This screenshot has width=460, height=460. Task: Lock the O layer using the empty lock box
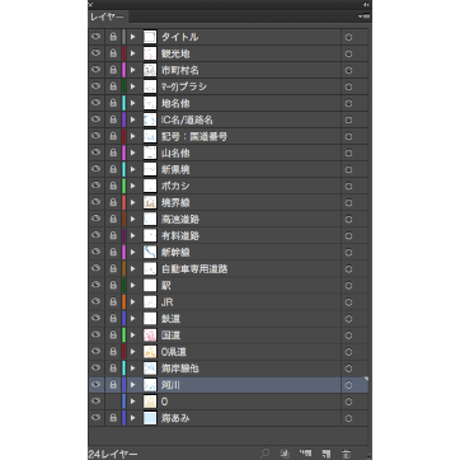pyautogui.click(x=113, y=401)
